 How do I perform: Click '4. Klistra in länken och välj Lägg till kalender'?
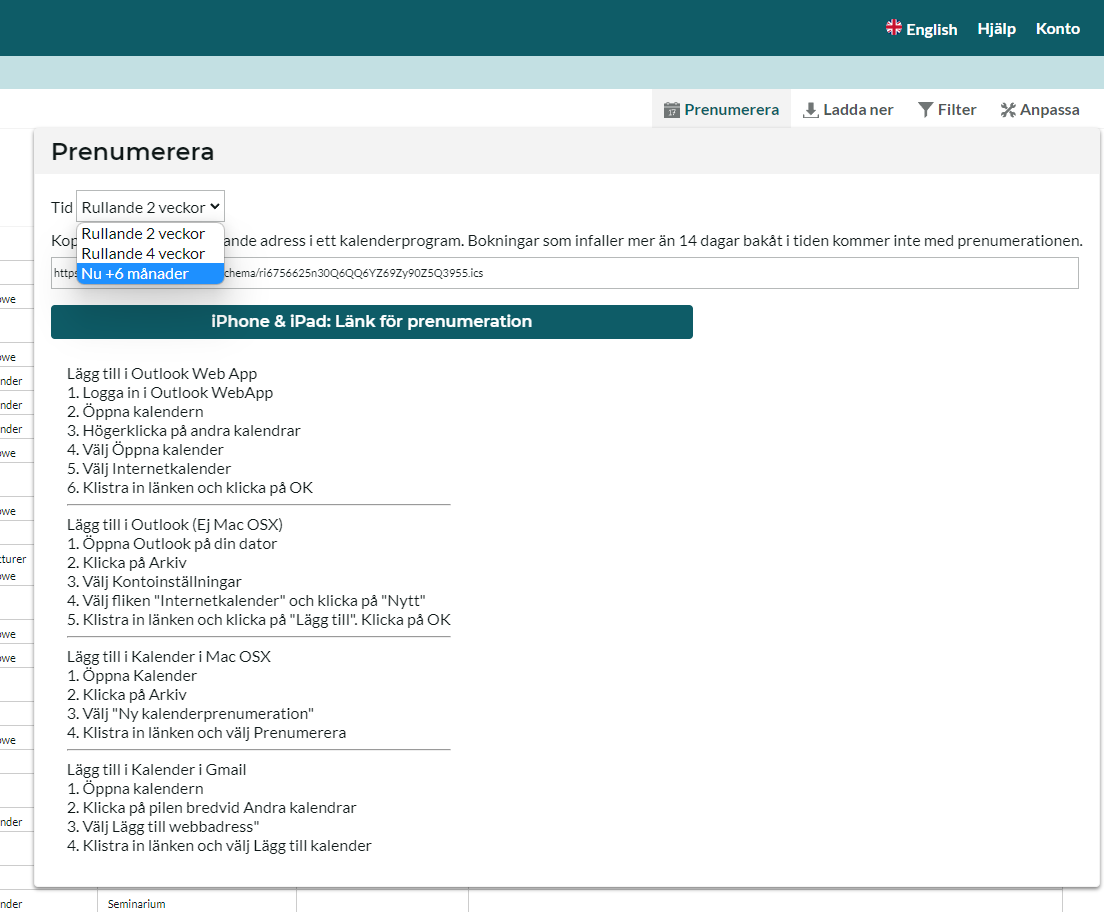point(219,846)
